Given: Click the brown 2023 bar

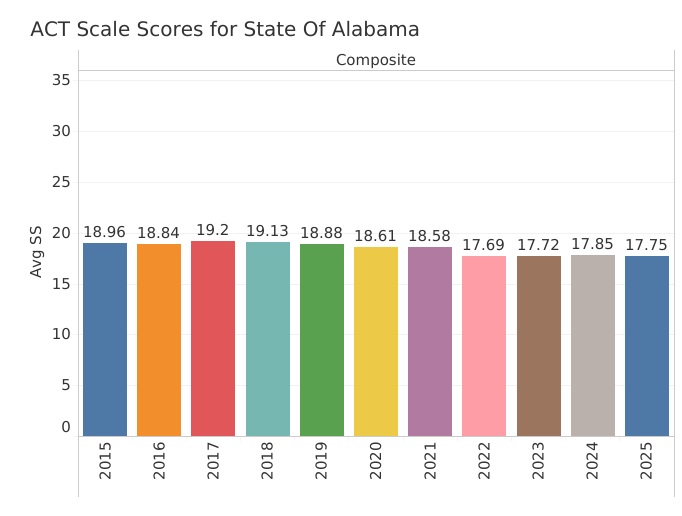Looking at the screenshot, I should 538,346.
